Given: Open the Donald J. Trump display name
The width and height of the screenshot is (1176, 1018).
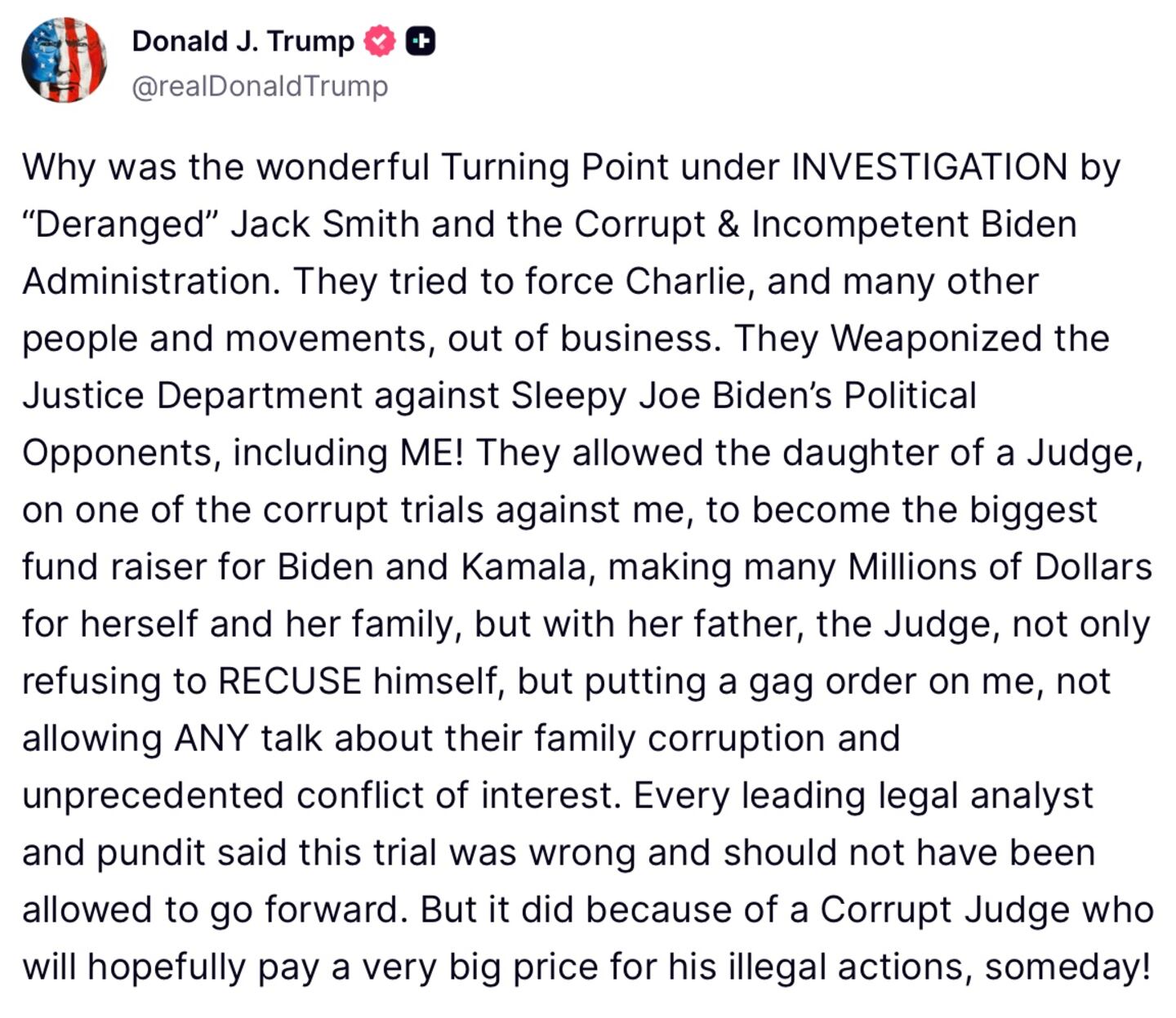Looking at the screenshot, I should [243, 41].
